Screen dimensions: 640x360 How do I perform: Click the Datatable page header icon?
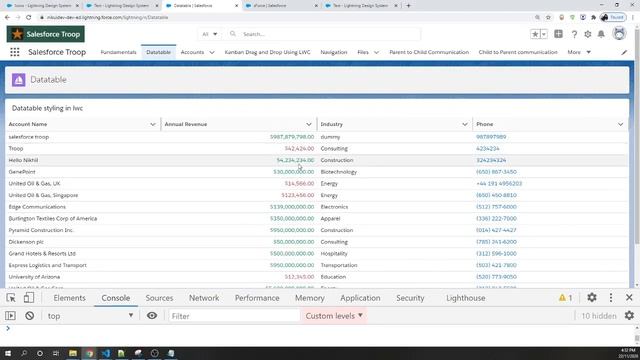(18, 80)
